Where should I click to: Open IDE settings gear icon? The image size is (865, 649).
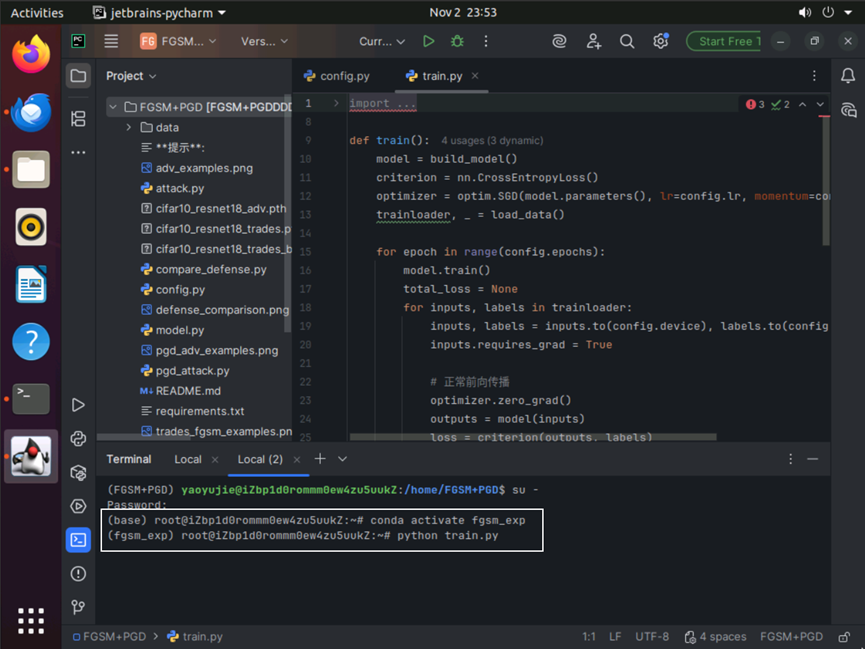660,41
